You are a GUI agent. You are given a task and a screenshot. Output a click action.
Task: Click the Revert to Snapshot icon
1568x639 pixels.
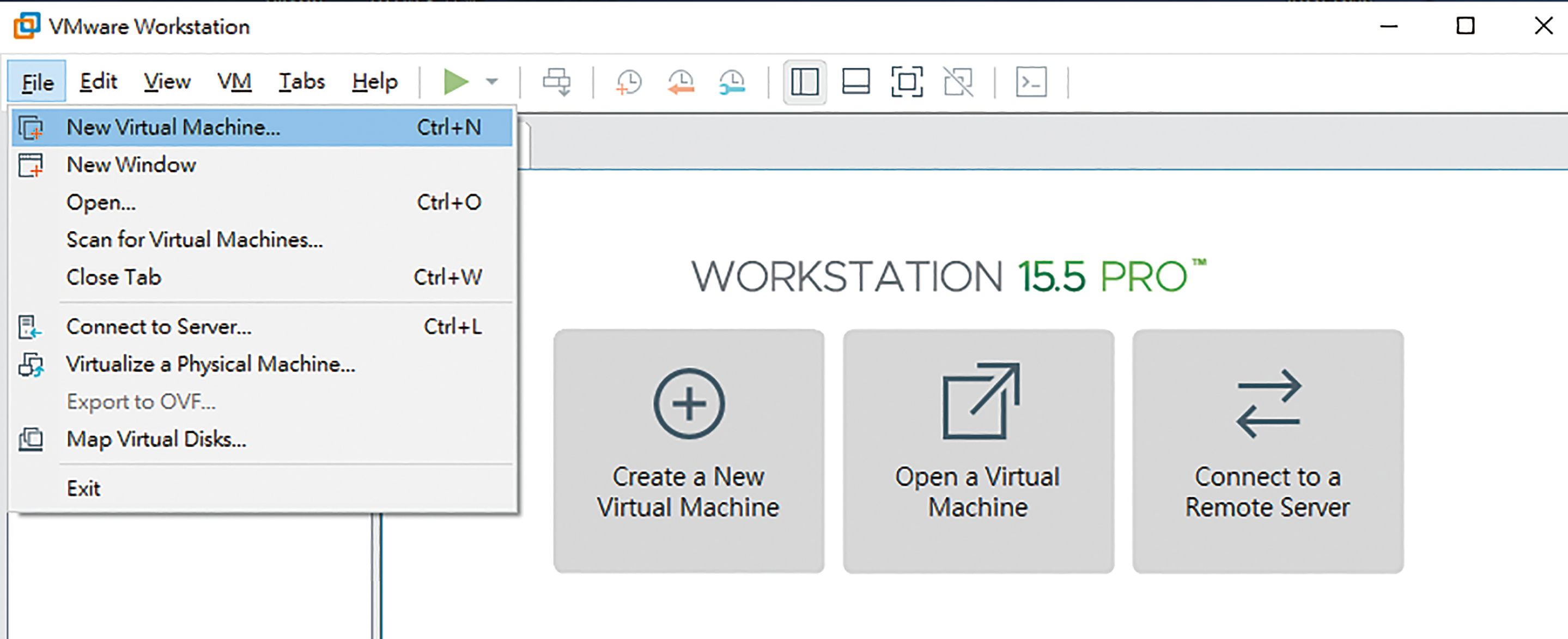point(680,82)
